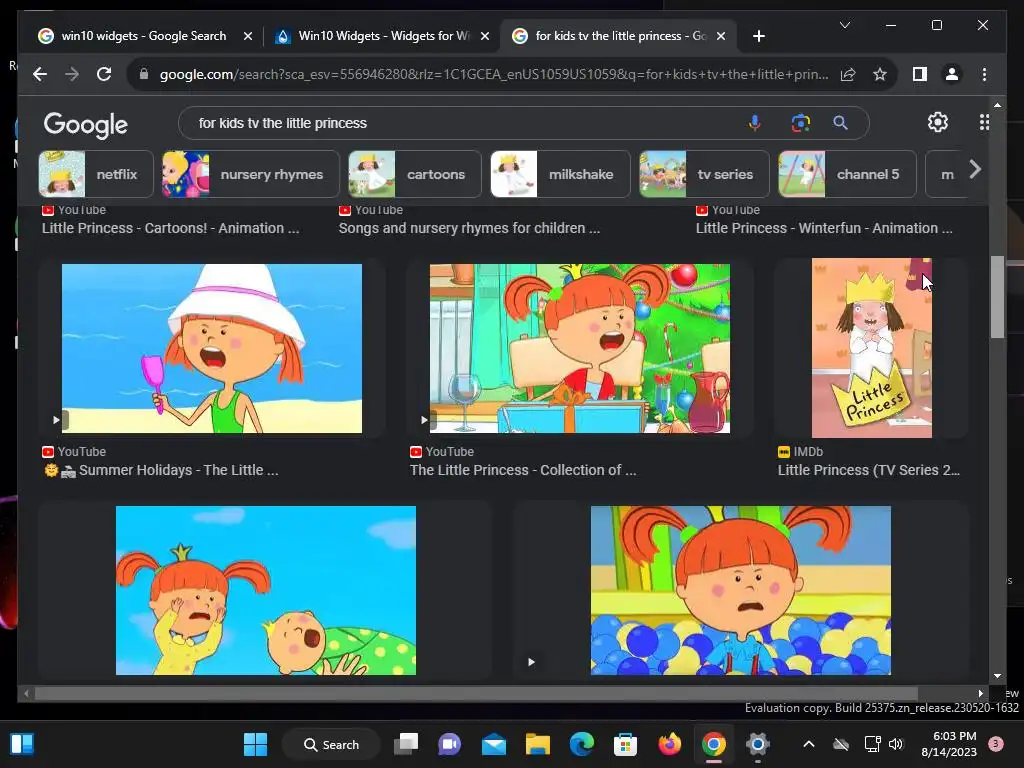The height and width of the screenshot is (768, 1024).
Task: Open the taskbar Search box
Action: coord(331,744)
